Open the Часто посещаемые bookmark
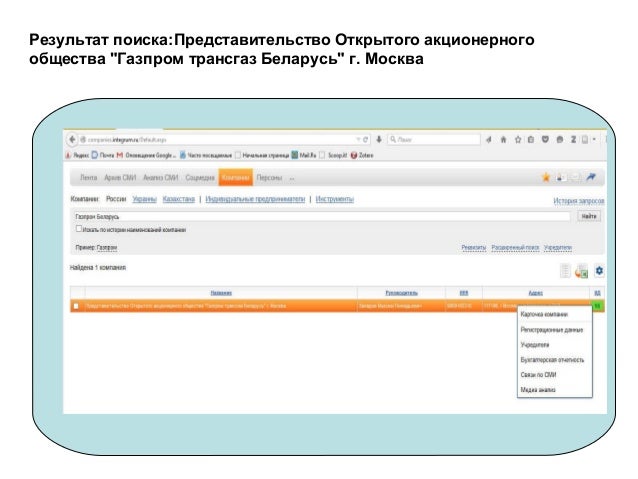The image size is (638, 479). point(206,155)
